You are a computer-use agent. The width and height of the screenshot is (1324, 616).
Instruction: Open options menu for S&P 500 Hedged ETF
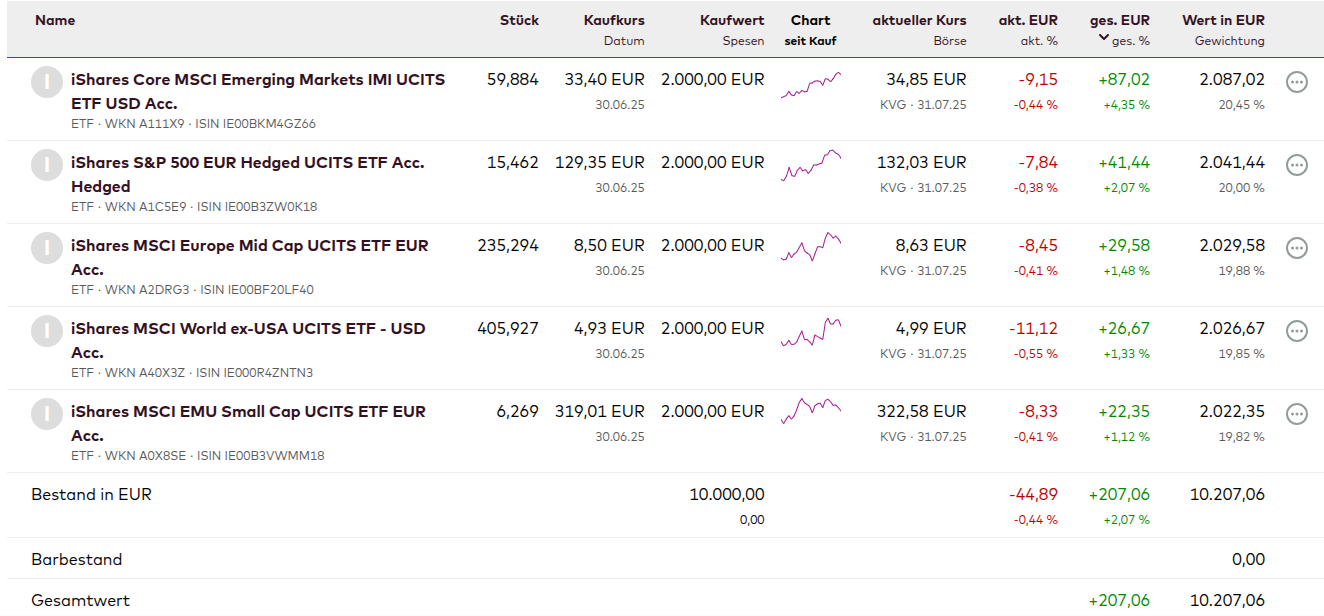1296,165
